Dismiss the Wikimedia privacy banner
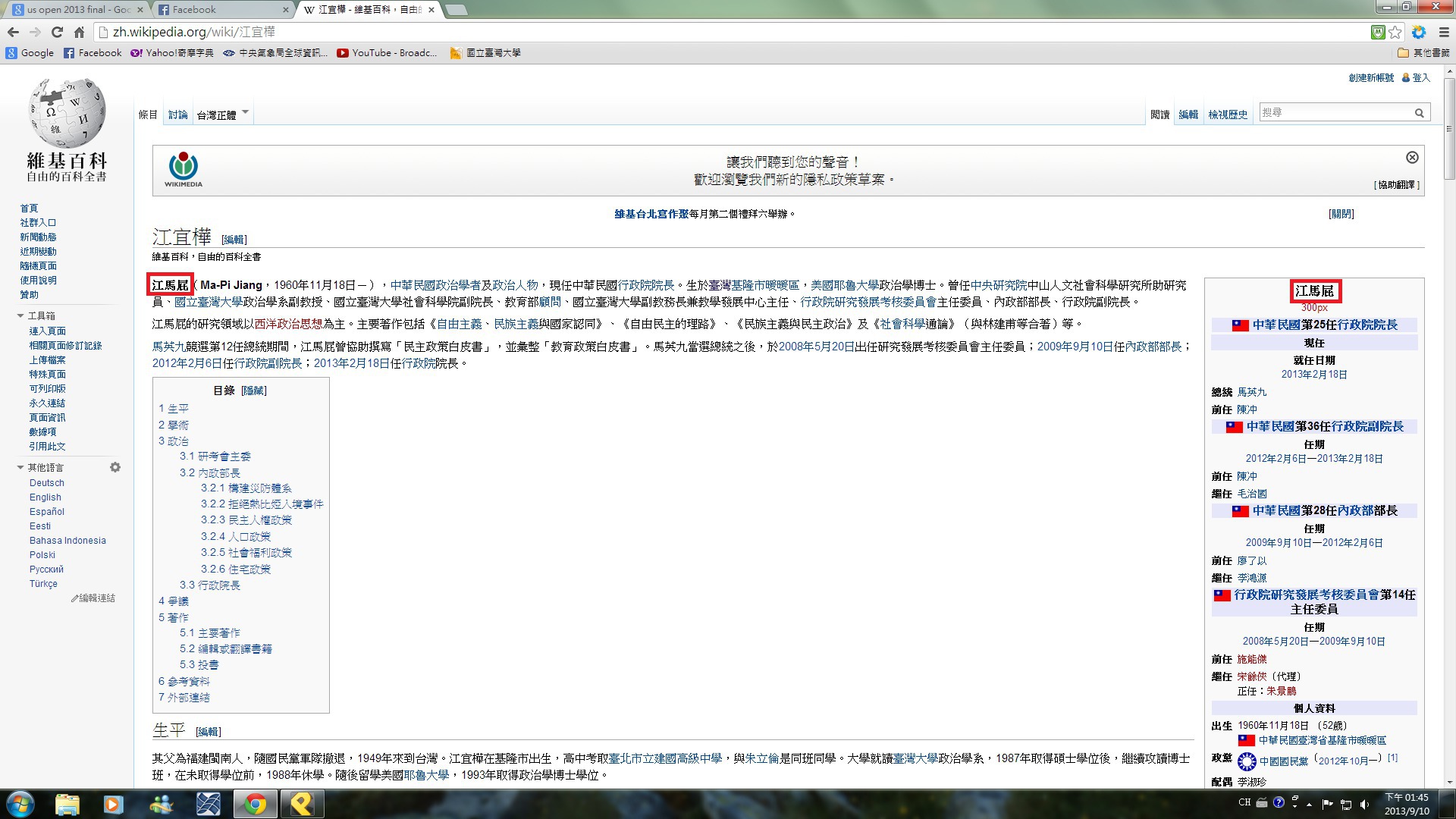1456x819 pixels. 1412,157
